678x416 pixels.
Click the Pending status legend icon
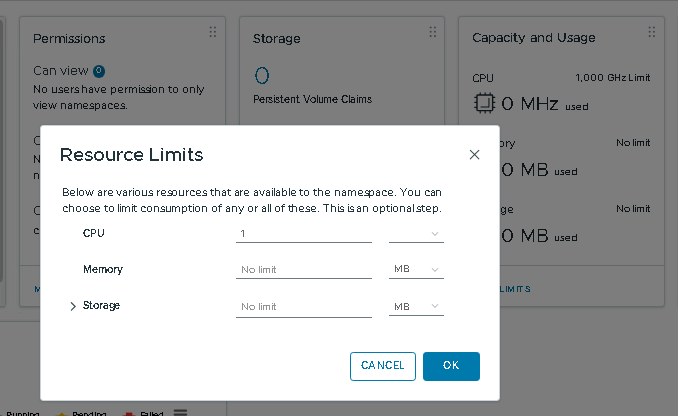pos(61,414)
